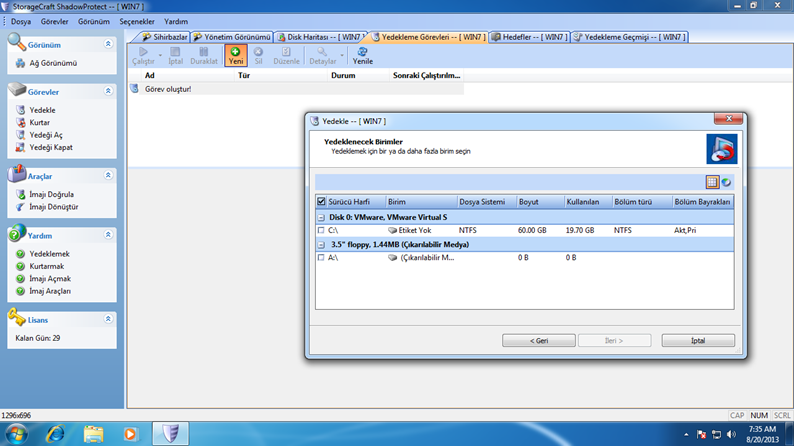Screen dimensions: 794x446
Task: Click the Yeni (new job) toolbar icon
Action: 235,55
